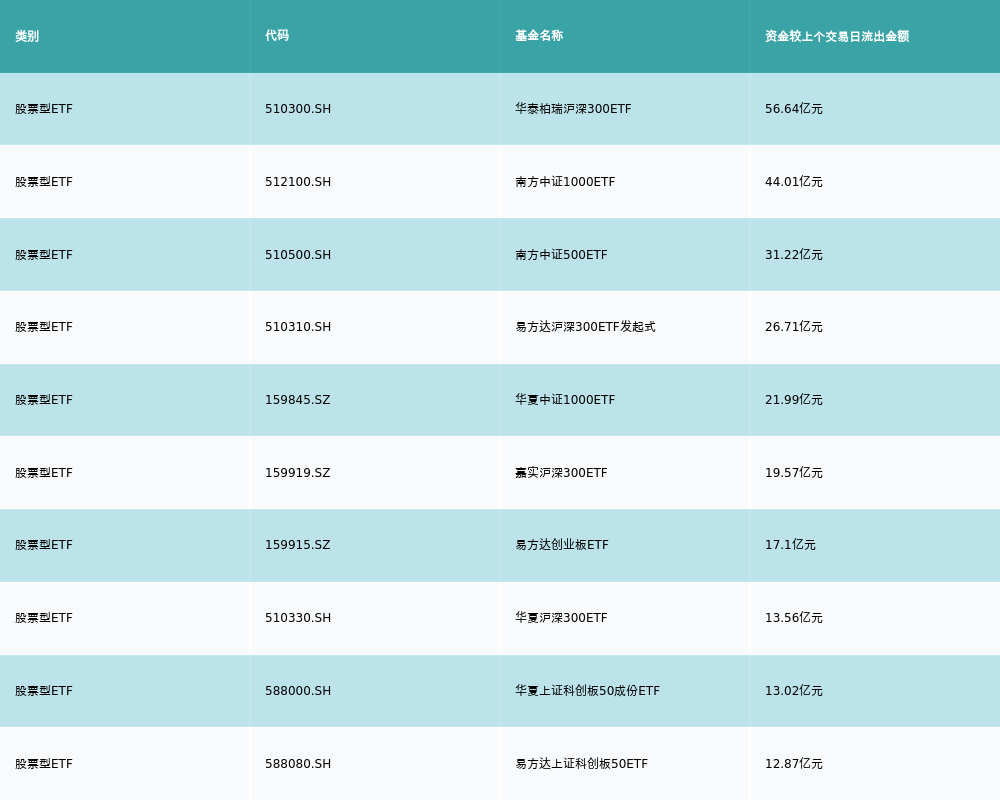Image resolution: width=1000 pixels, height=800 pixels.
Task: Click 股票型ETF in the 159915.SZ row
Action: coord(44,545)
